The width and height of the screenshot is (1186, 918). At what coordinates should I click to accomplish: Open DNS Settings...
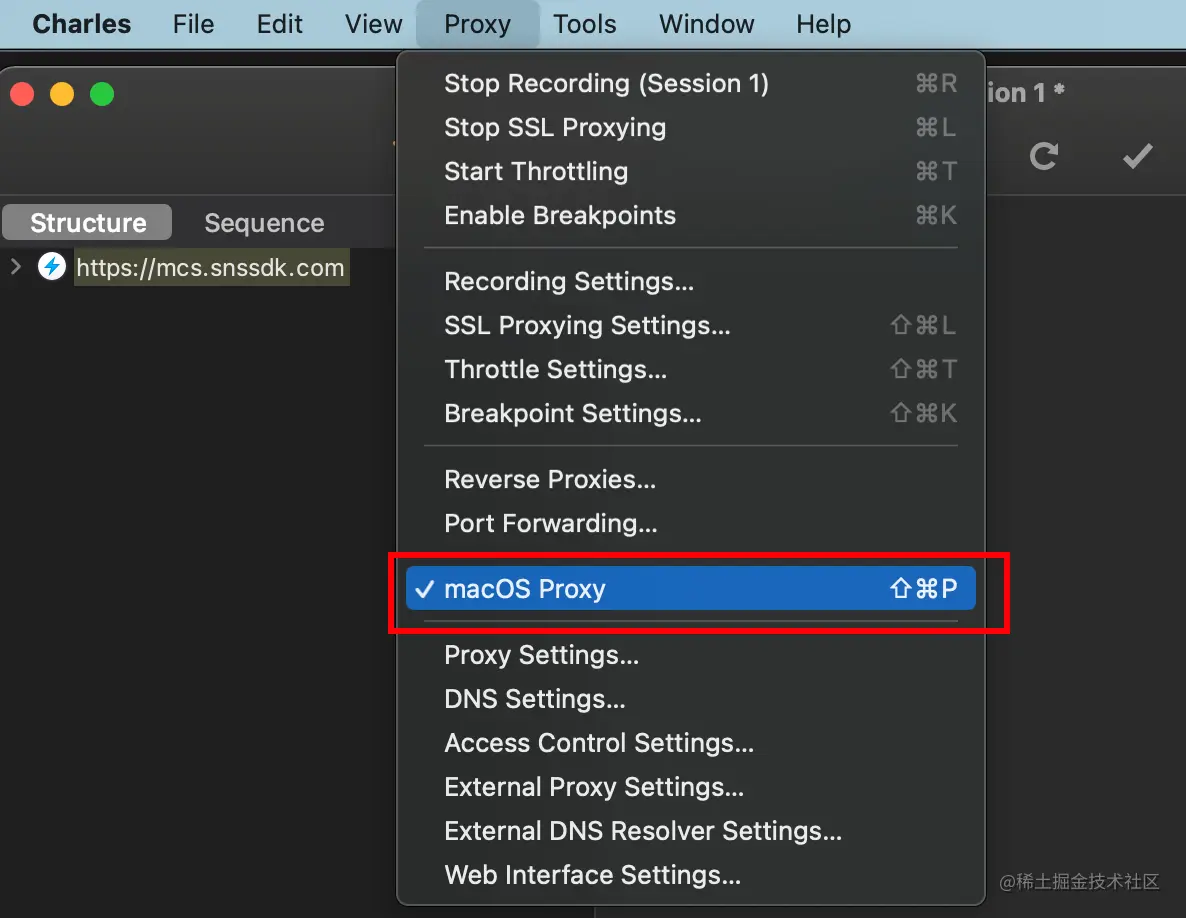coord(691,699)
